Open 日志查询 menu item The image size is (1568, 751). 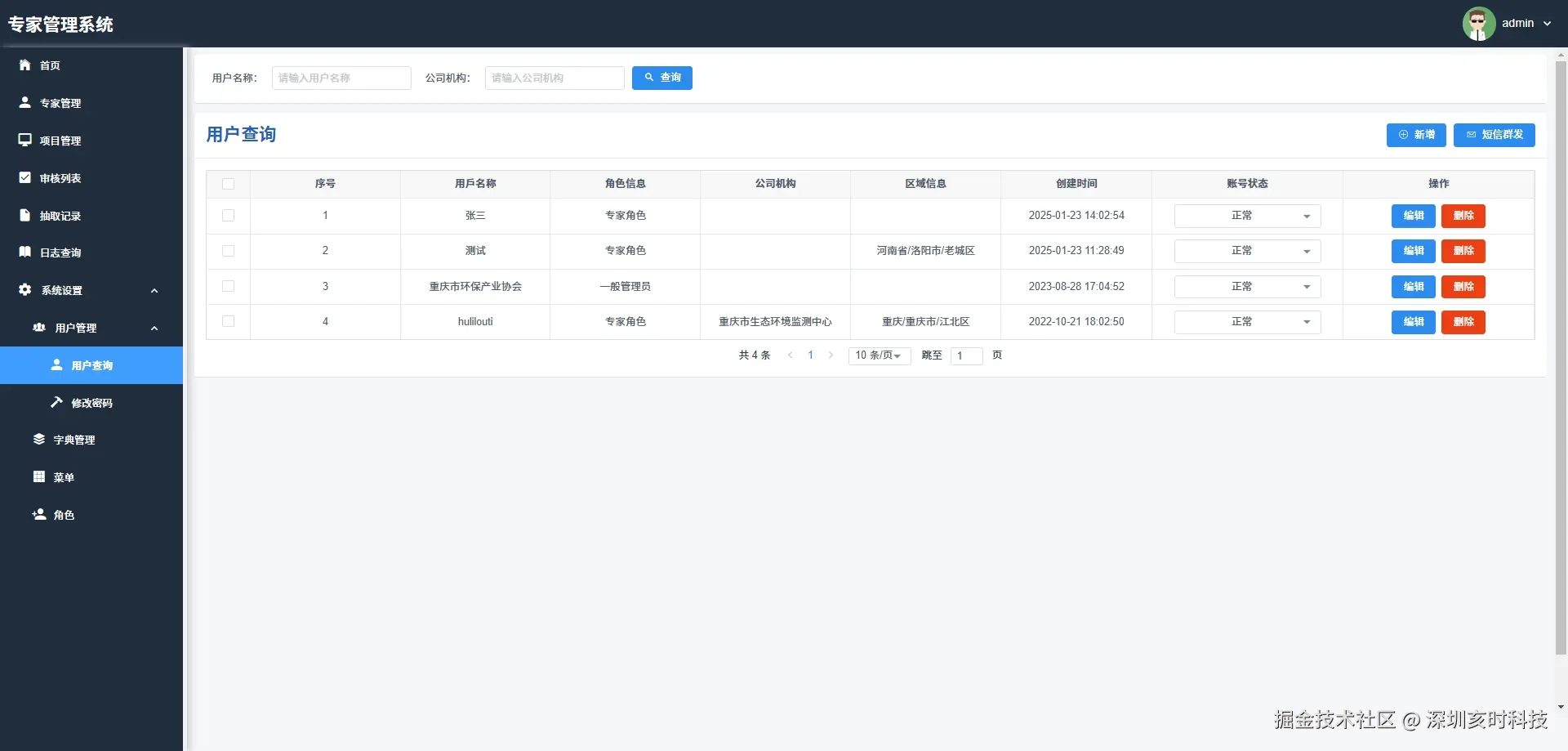(91, 253)
